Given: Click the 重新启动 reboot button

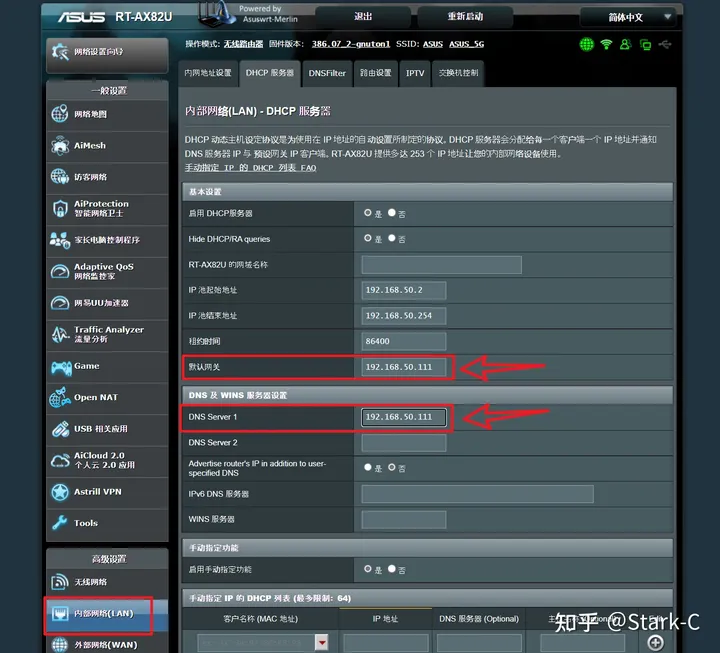Looking at the screenshot, I should pyautogui.click(x=463, y=17).
